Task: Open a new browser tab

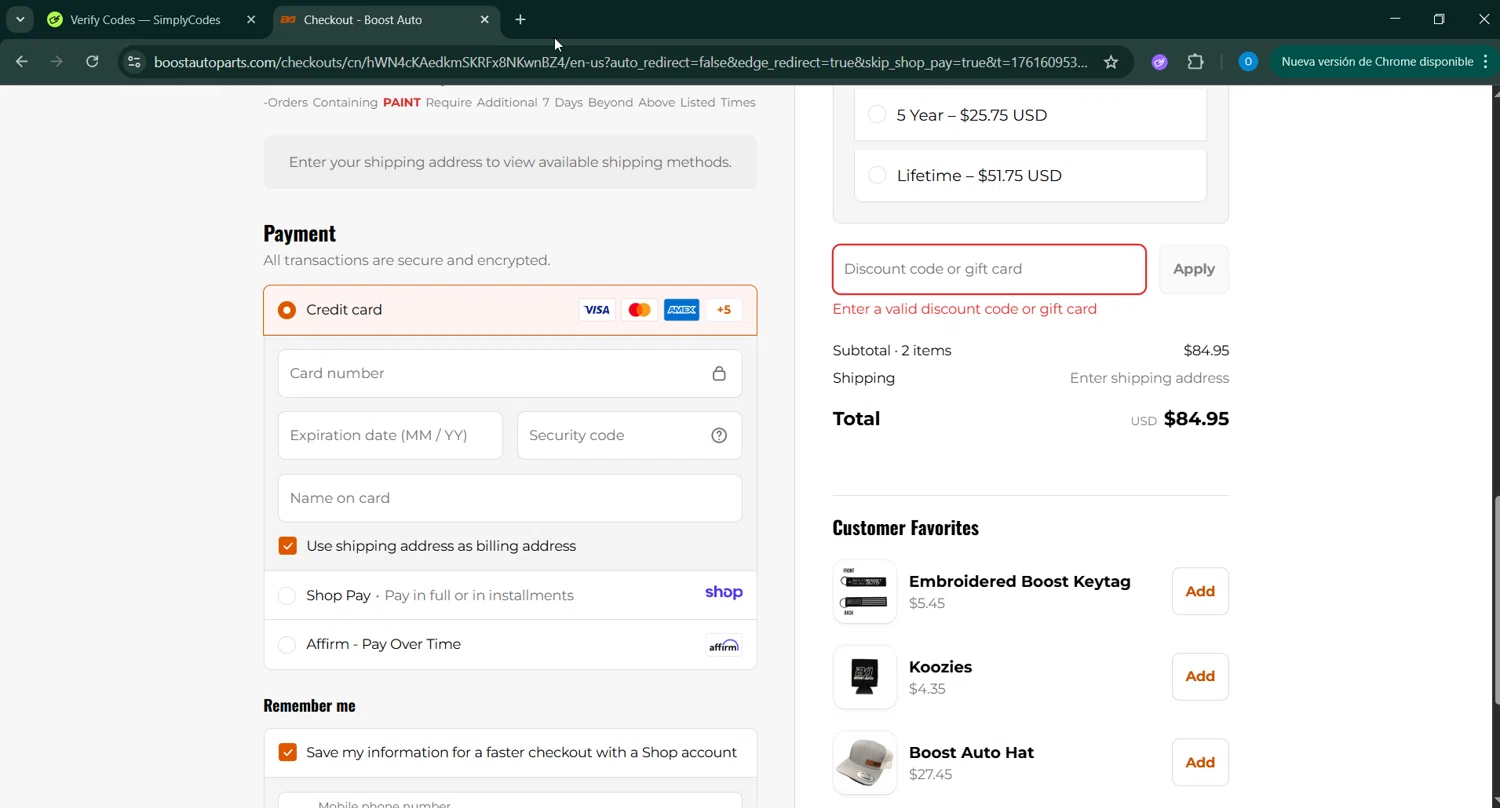Action: pos(520,20)
